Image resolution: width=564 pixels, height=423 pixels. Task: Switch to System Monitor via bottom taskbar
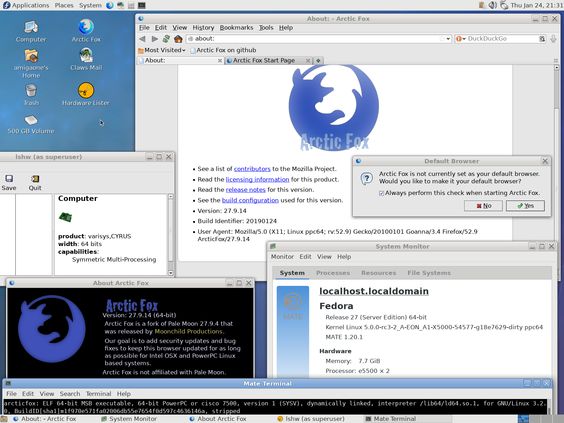[x=129, y=419]
